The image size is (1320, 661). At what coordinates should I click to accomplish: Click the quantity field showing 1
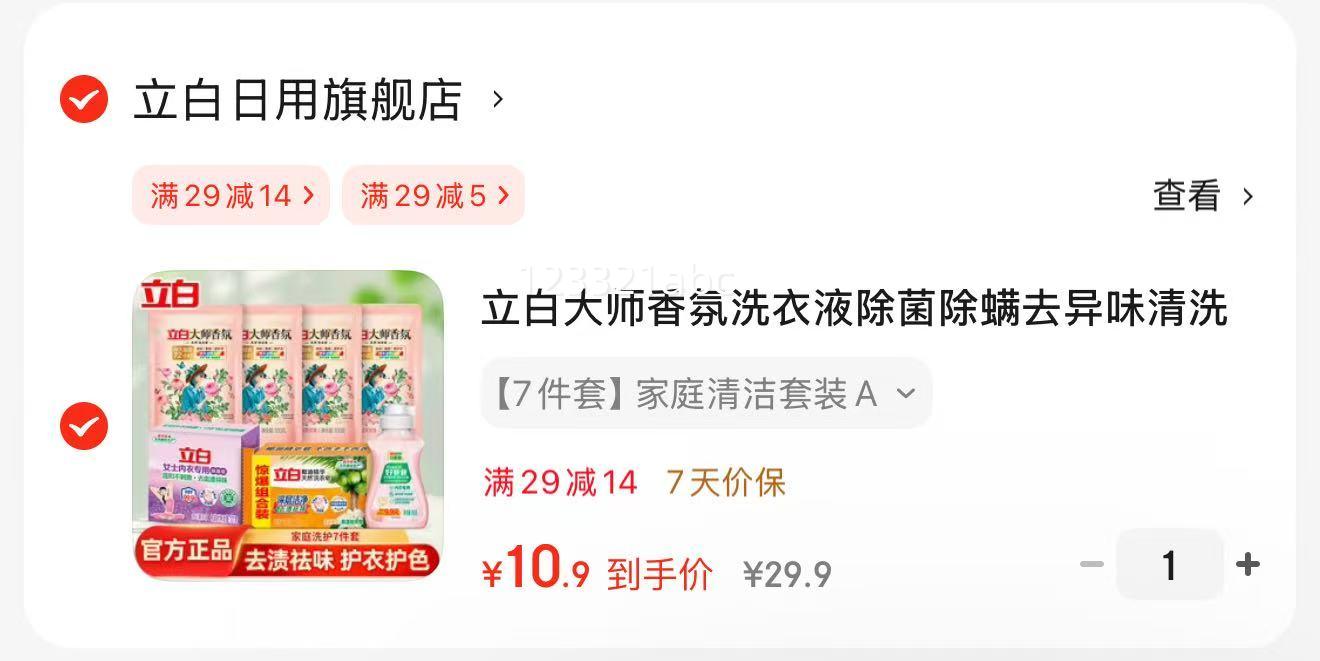coord(1169,565)
